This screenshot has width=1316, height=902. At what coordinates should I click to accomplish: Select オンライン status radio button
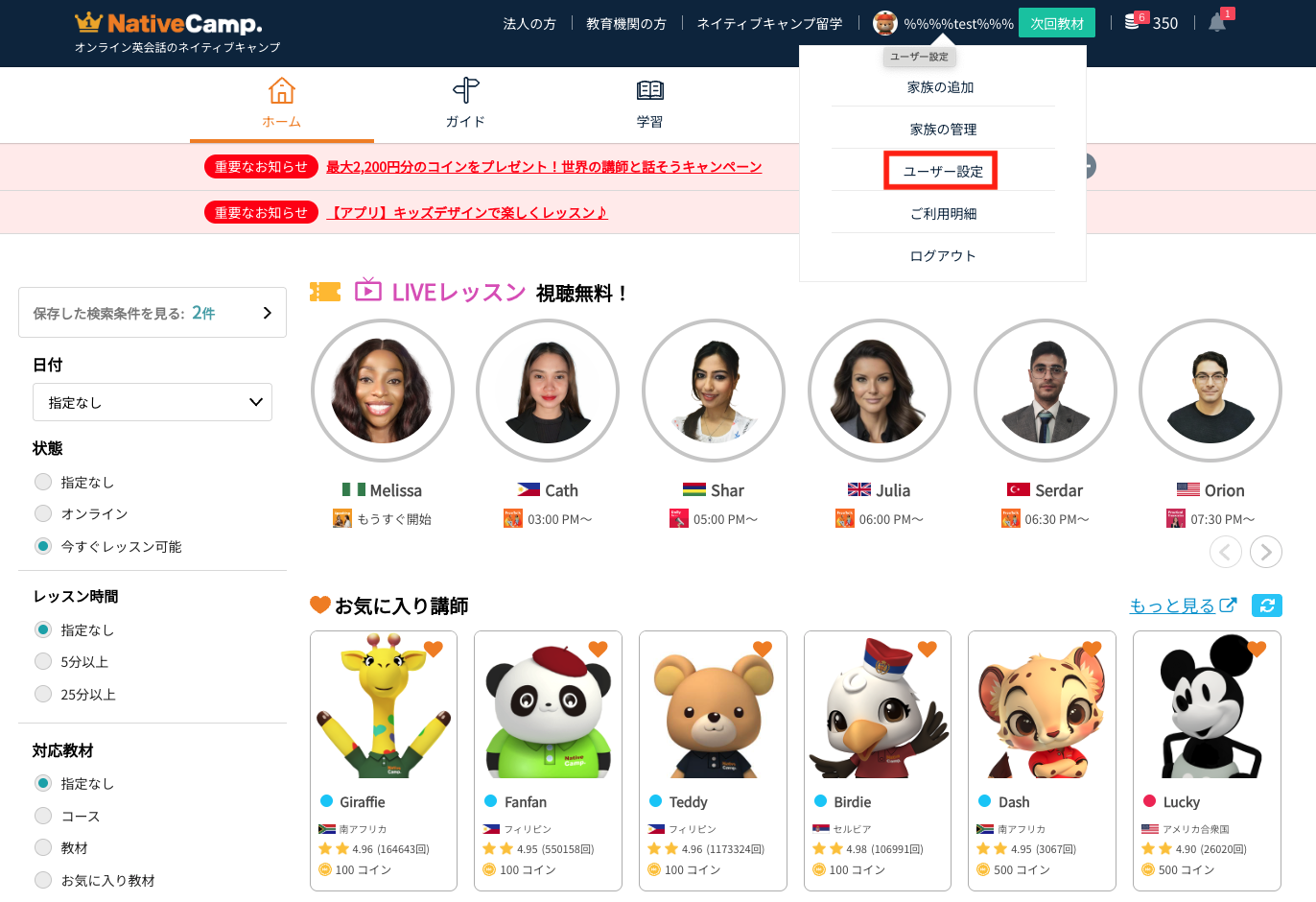(x=43, y=513)
